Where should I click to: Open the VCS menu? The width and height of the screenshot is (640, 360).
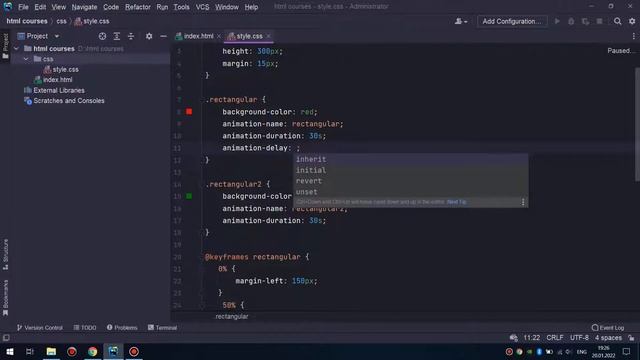point(202,7)
